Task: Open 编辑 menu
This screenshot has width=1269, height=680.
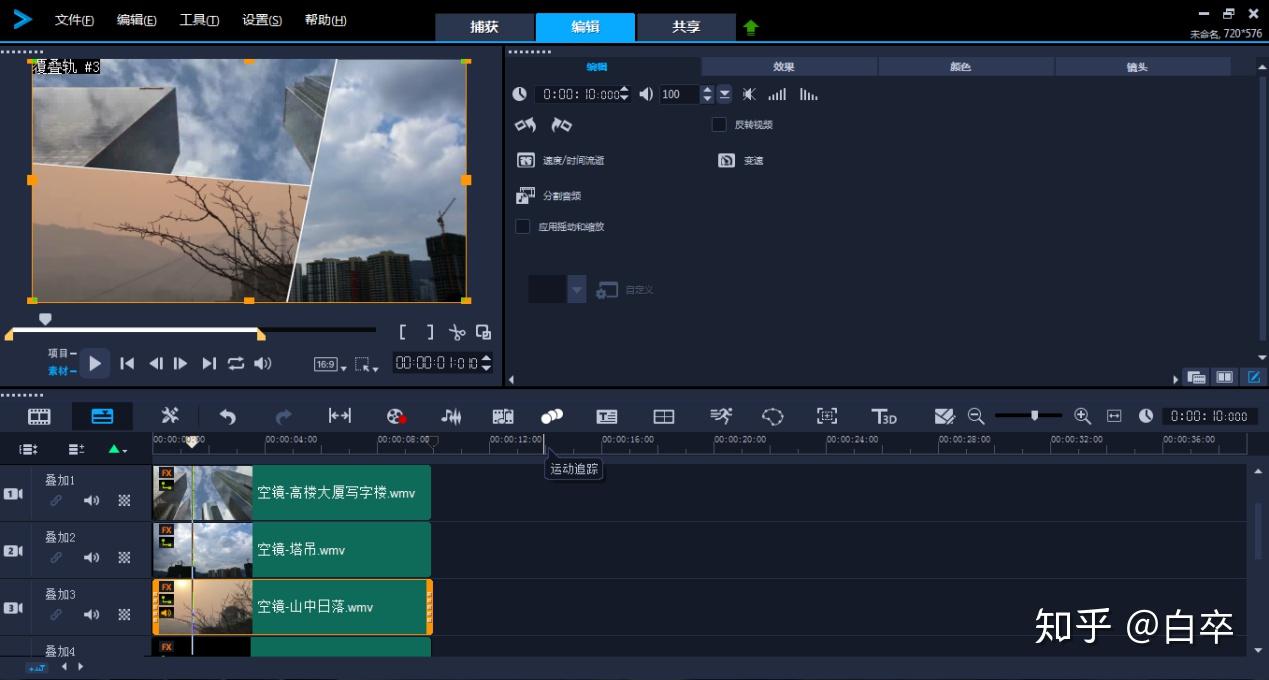Action: point(136,20)
